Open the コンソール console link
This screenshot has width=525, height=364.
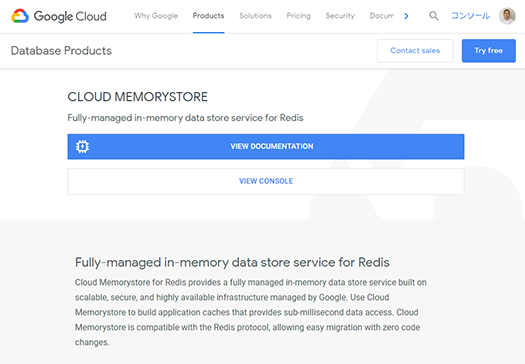click(x=470, y=16)
